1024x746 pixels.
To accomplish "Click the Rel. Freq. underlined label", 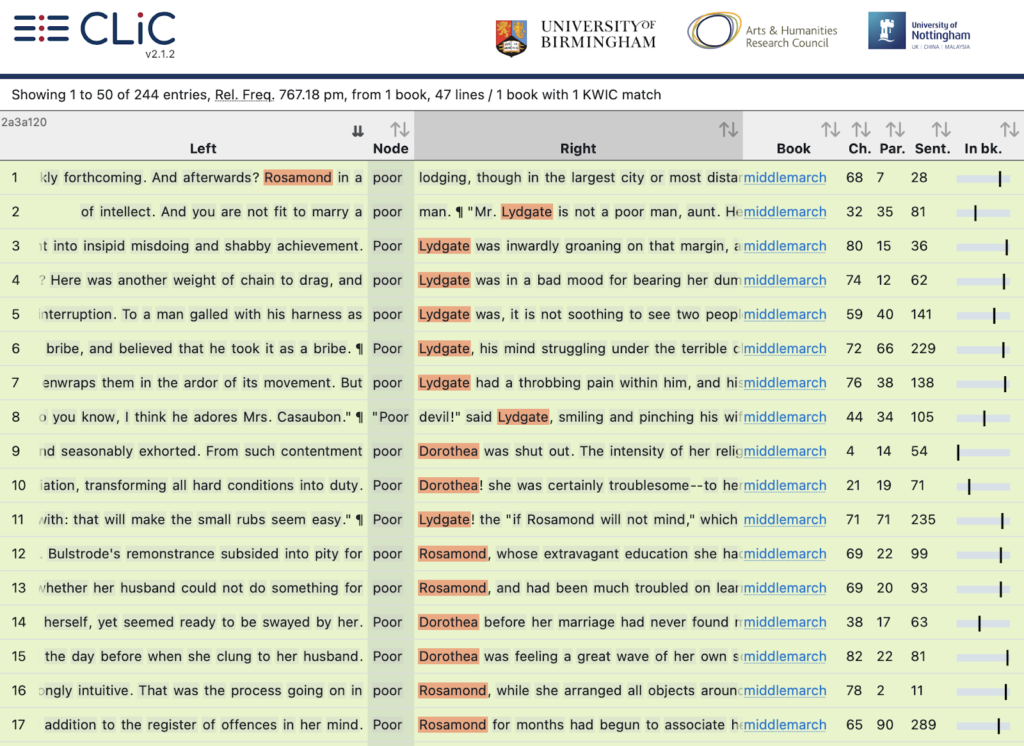I will 243,95.
